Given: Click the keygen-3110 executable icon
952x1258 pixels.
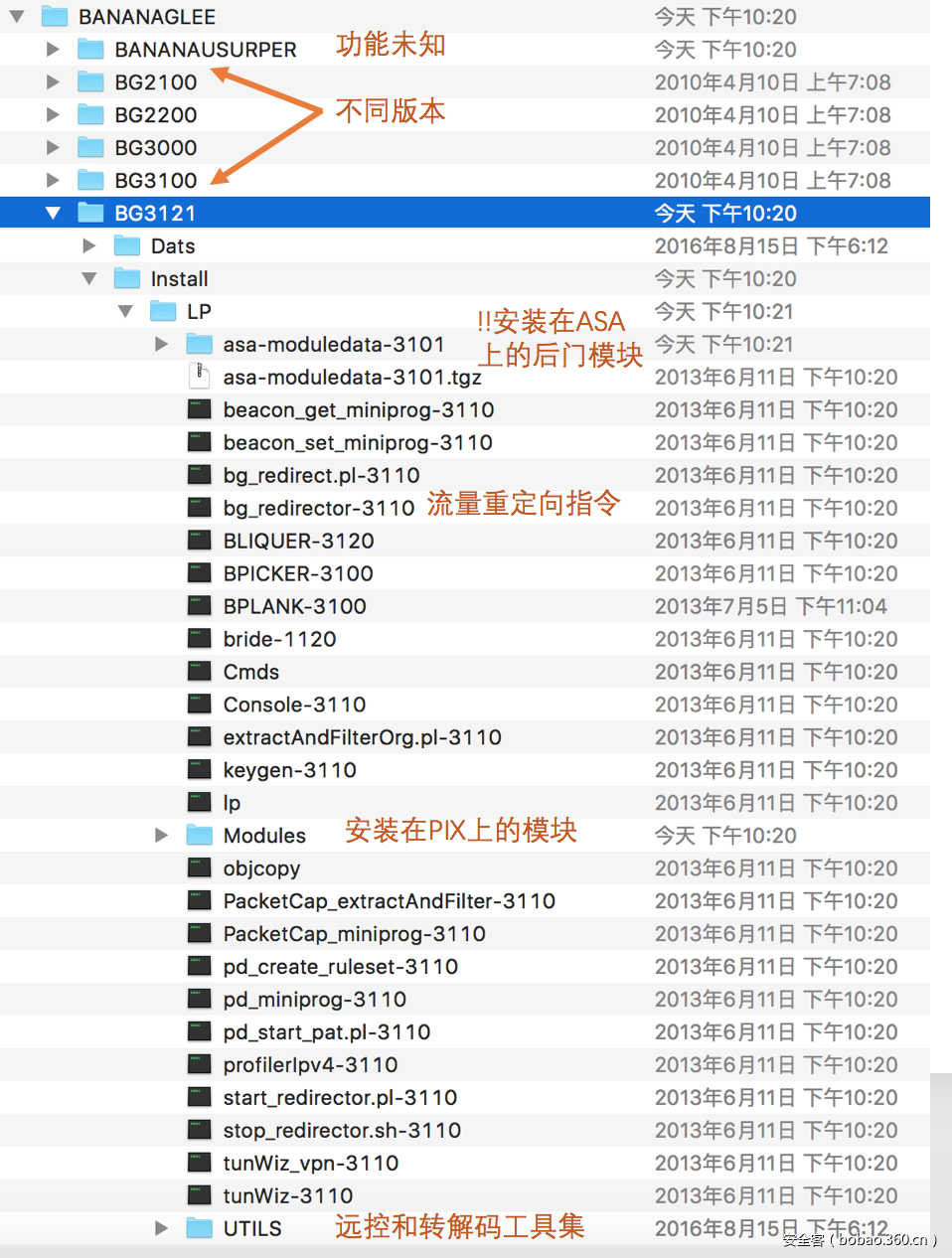Looking at the screenshot, I should 198,770.
